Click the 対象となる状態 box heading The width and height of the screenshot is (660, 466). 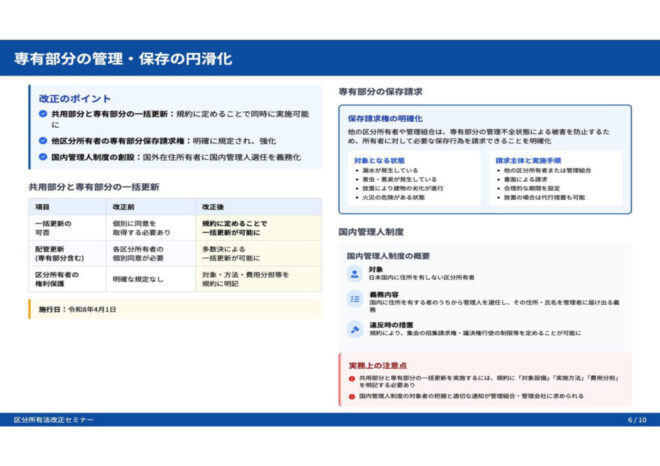tap(379, 159)
